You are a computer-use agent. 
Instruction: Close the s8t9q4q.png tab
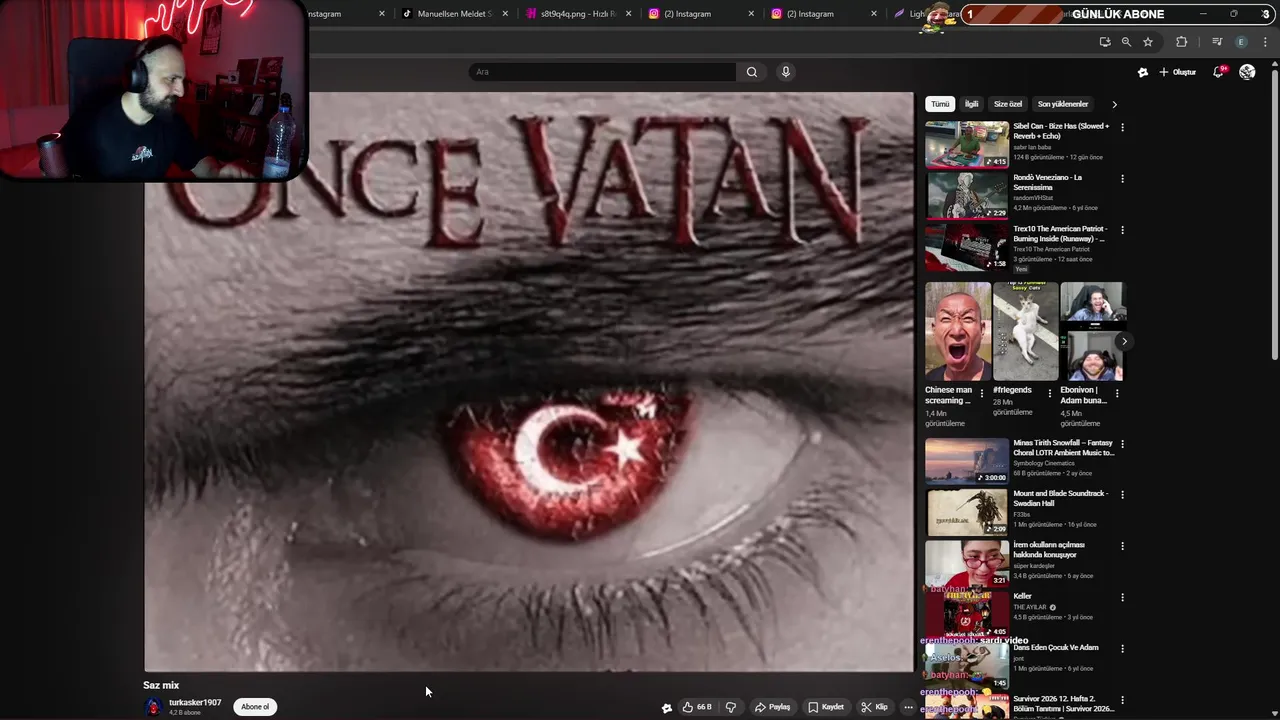click(x=628, y=14)
